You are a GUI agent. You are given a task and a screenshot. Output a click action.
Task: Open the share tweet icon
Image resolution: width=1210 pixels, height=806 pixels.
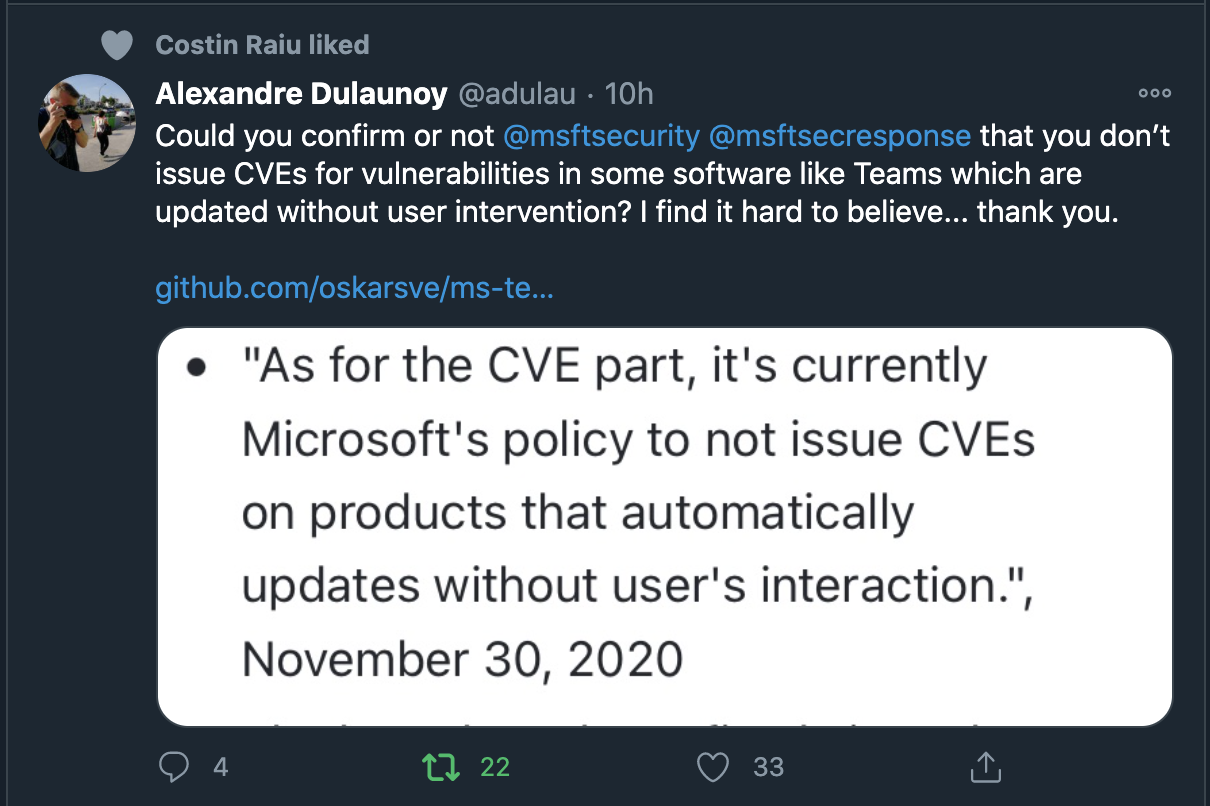pyautogui.click(x=985, y=767)
